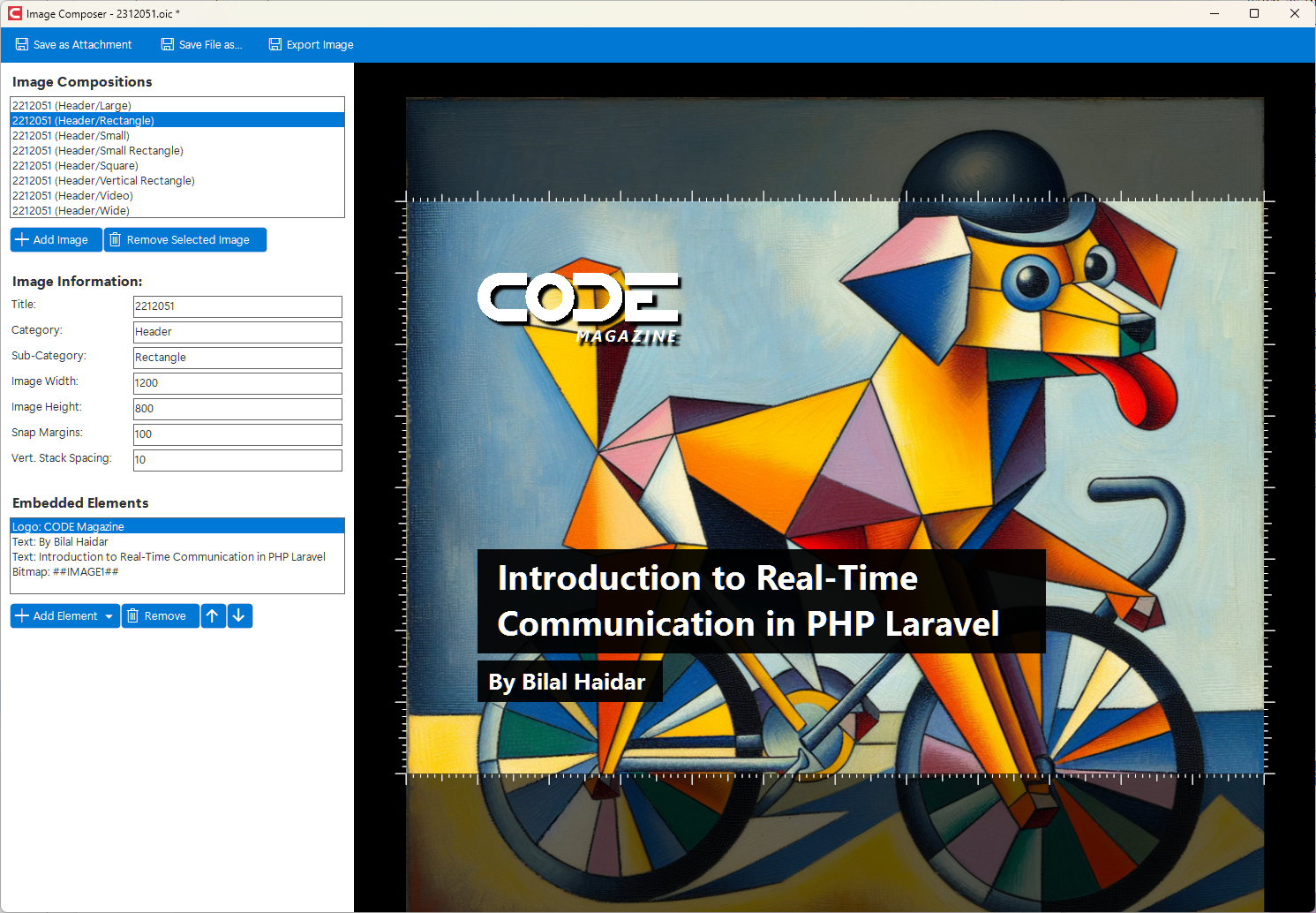
Task: Select composition 2212051 (Header/Vertical Rectangle)
Action: click(x=177, y=181)
